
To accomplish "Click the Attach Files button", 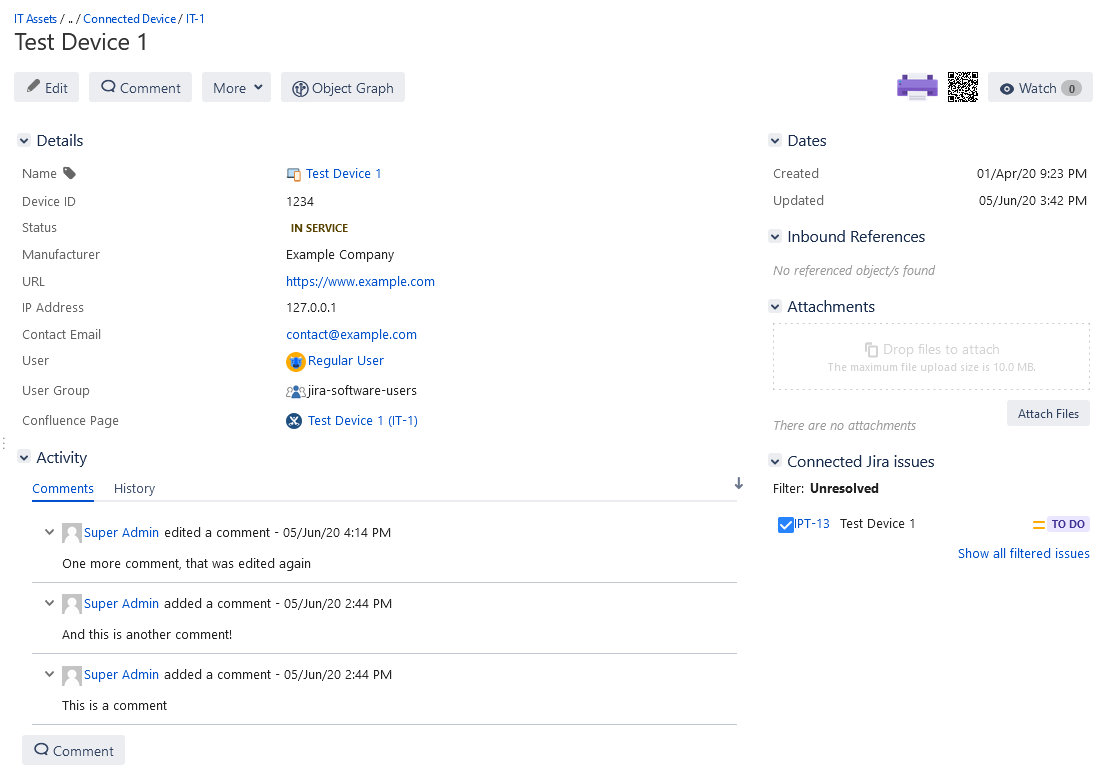I will pos(1048,414).
